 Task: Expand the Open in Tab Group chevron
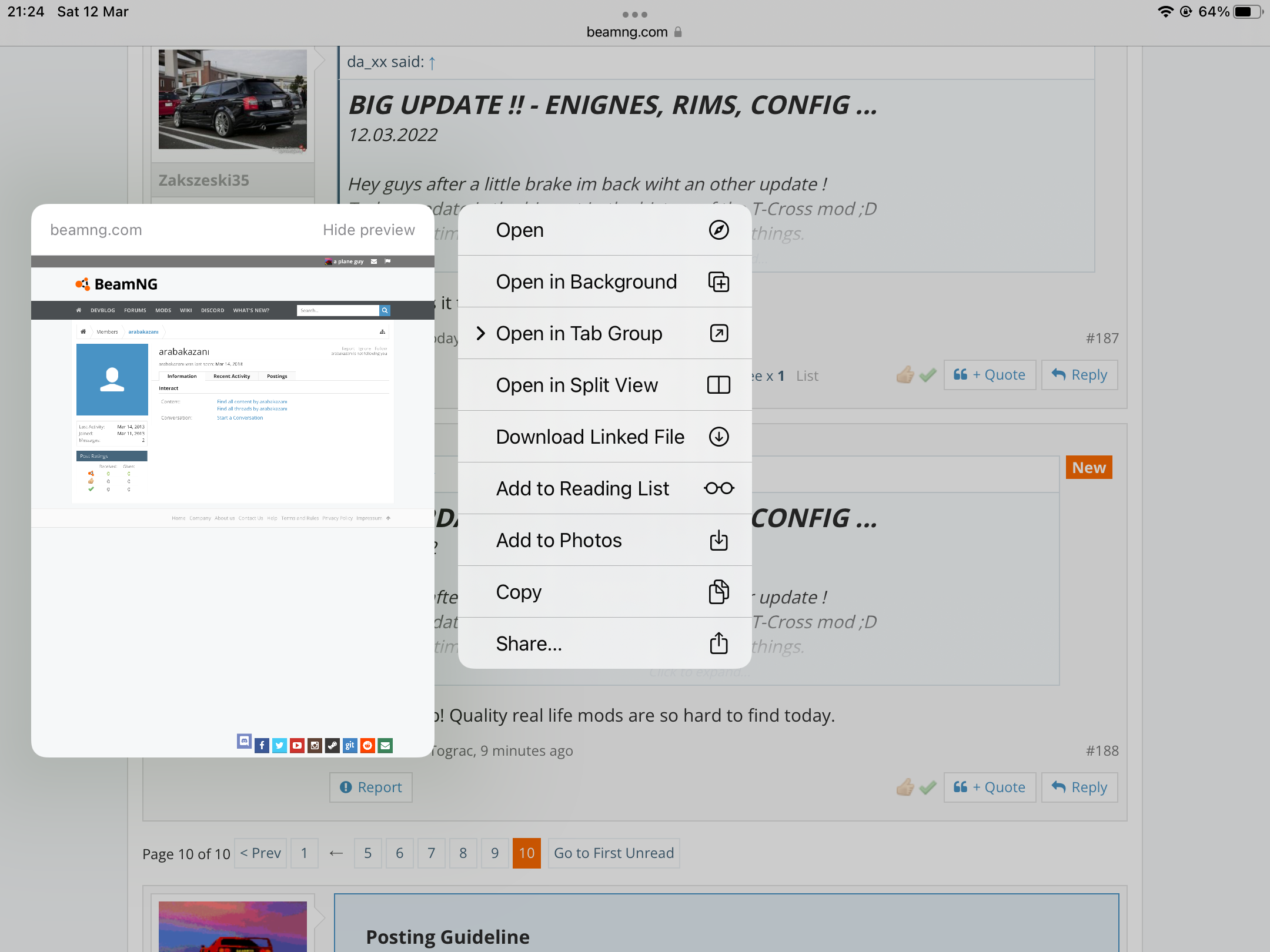click(480, 333)
